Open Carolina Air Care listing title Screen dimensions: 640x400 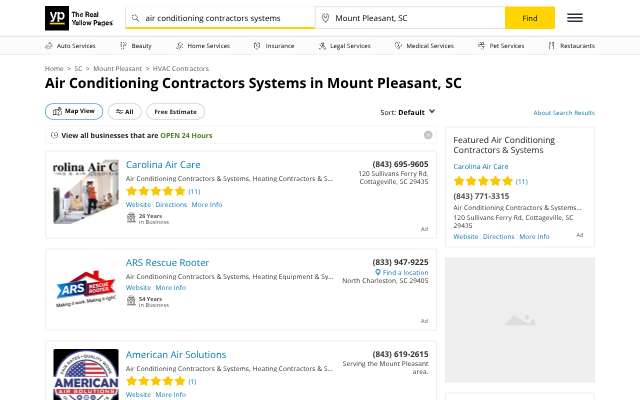(163, 164)
